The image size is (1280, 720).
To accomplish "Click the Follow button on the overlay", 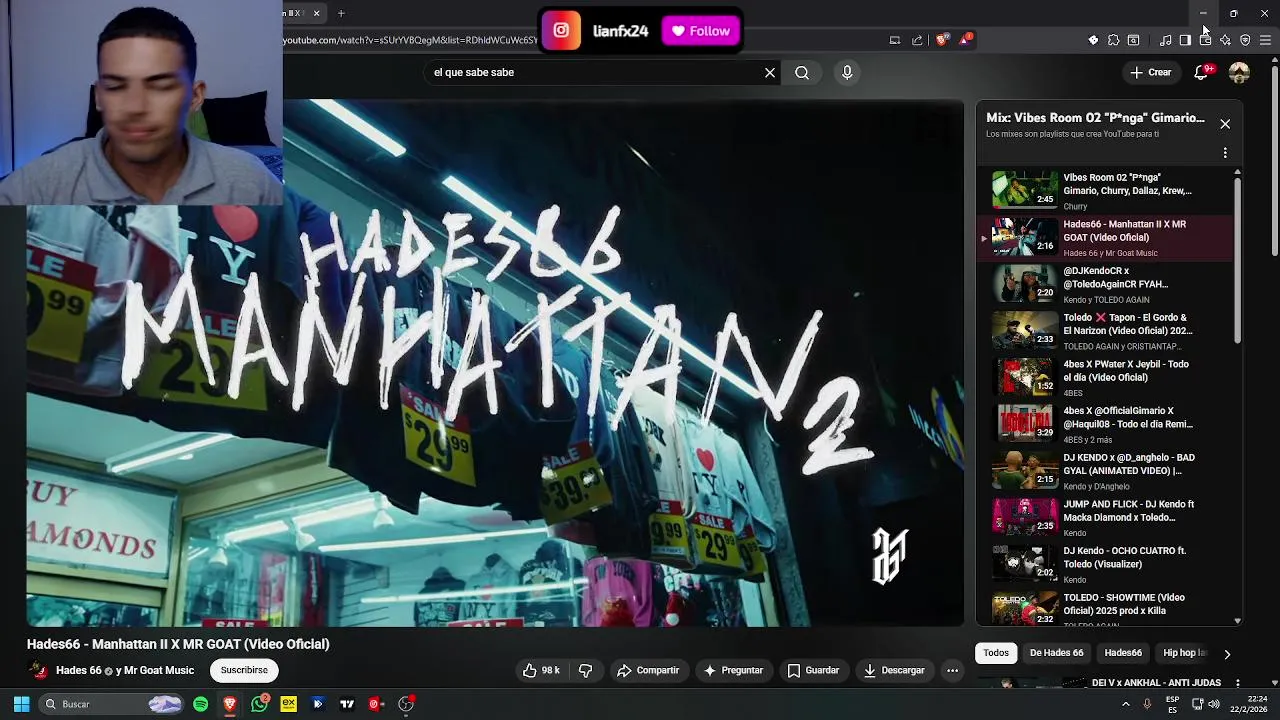I will coord(701,31).
